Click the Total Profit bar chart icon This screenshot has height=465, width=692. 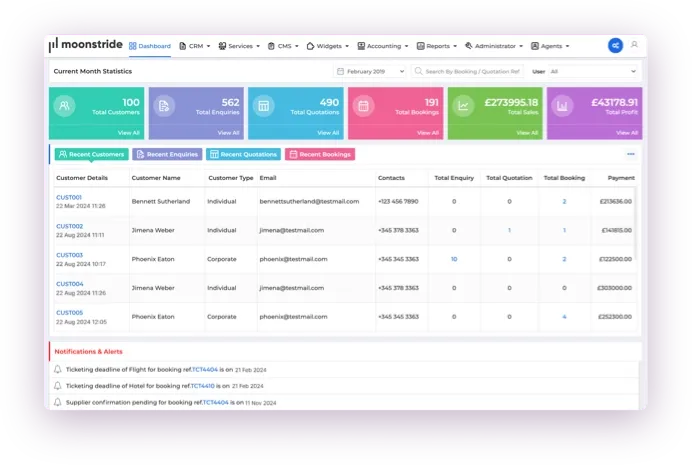tap(562, 105)
